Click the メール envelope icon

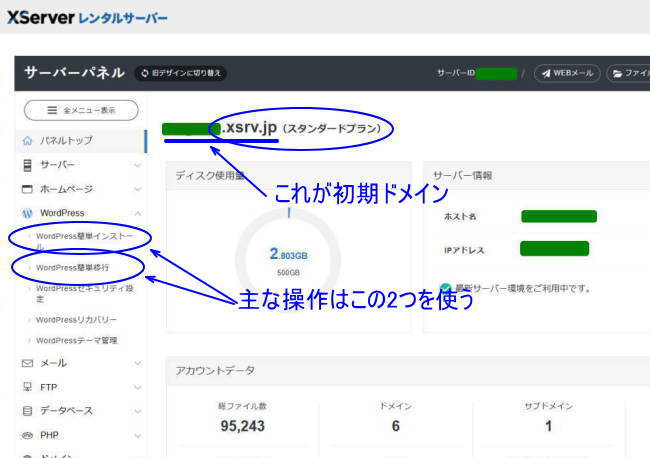tap(28, 362)
